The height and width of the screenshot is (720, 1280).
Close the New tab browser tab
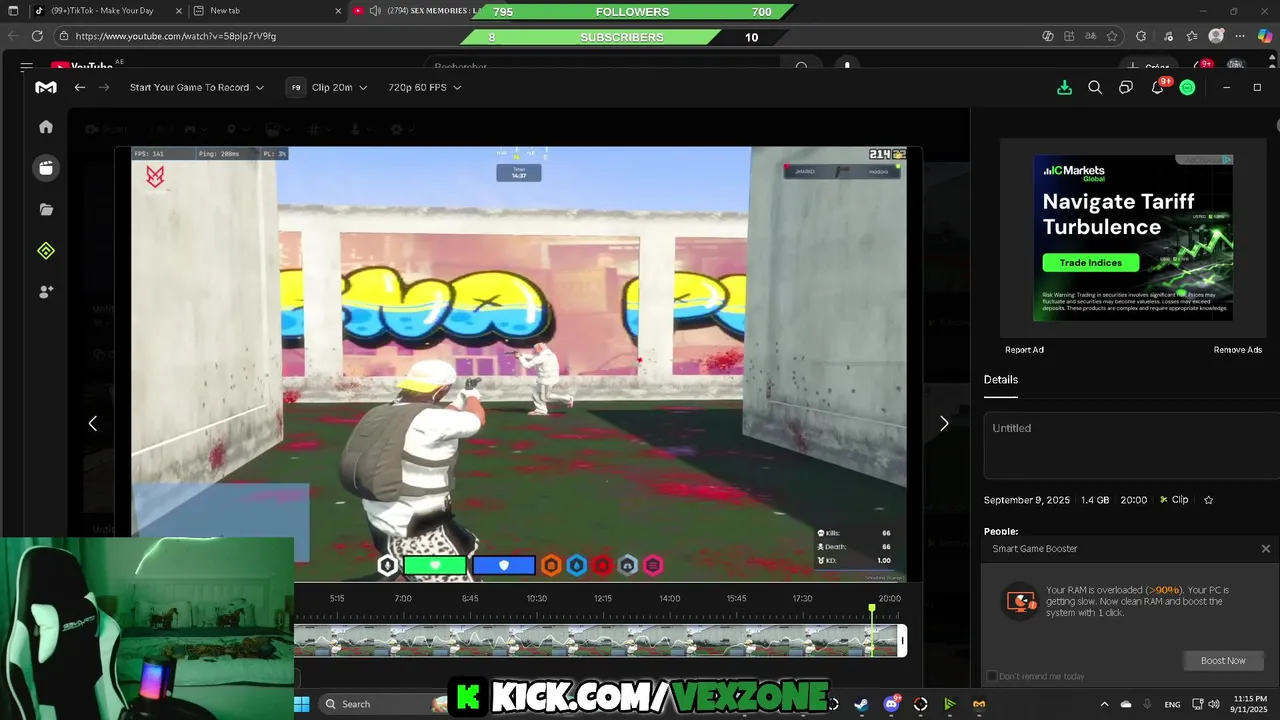[338, 11]
